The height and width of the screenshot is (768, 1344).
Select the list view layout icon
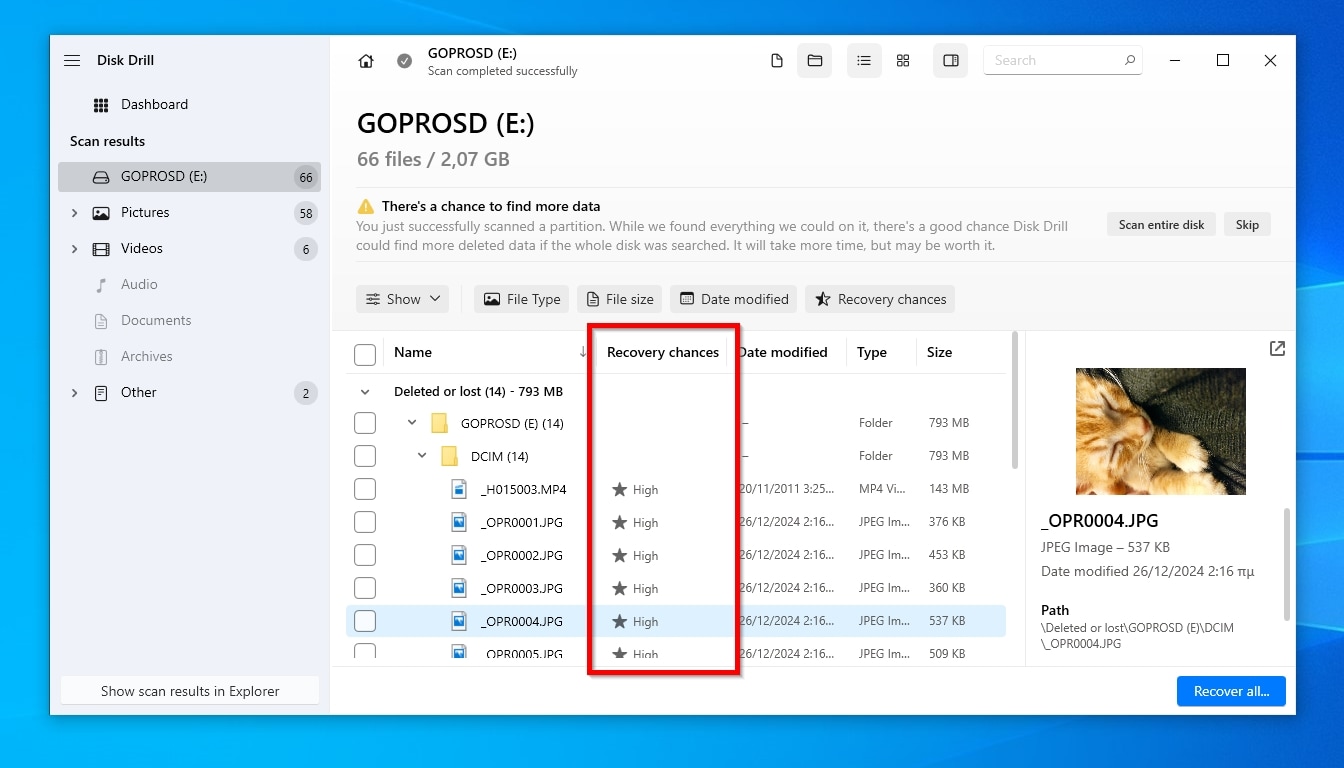pyautogui.click(x=864, y=61)
